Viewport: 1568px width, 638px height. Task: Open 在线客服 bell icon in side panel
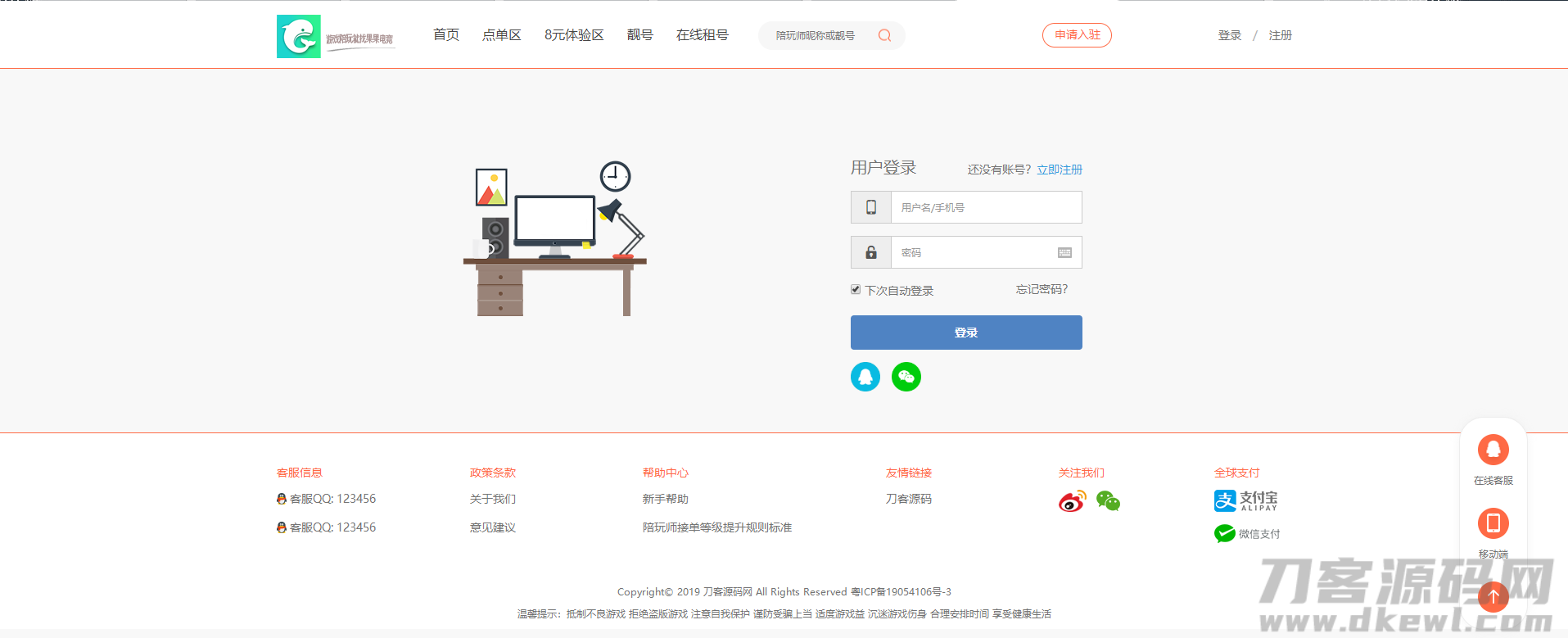pyautogui.click(x=1493, y=450)
